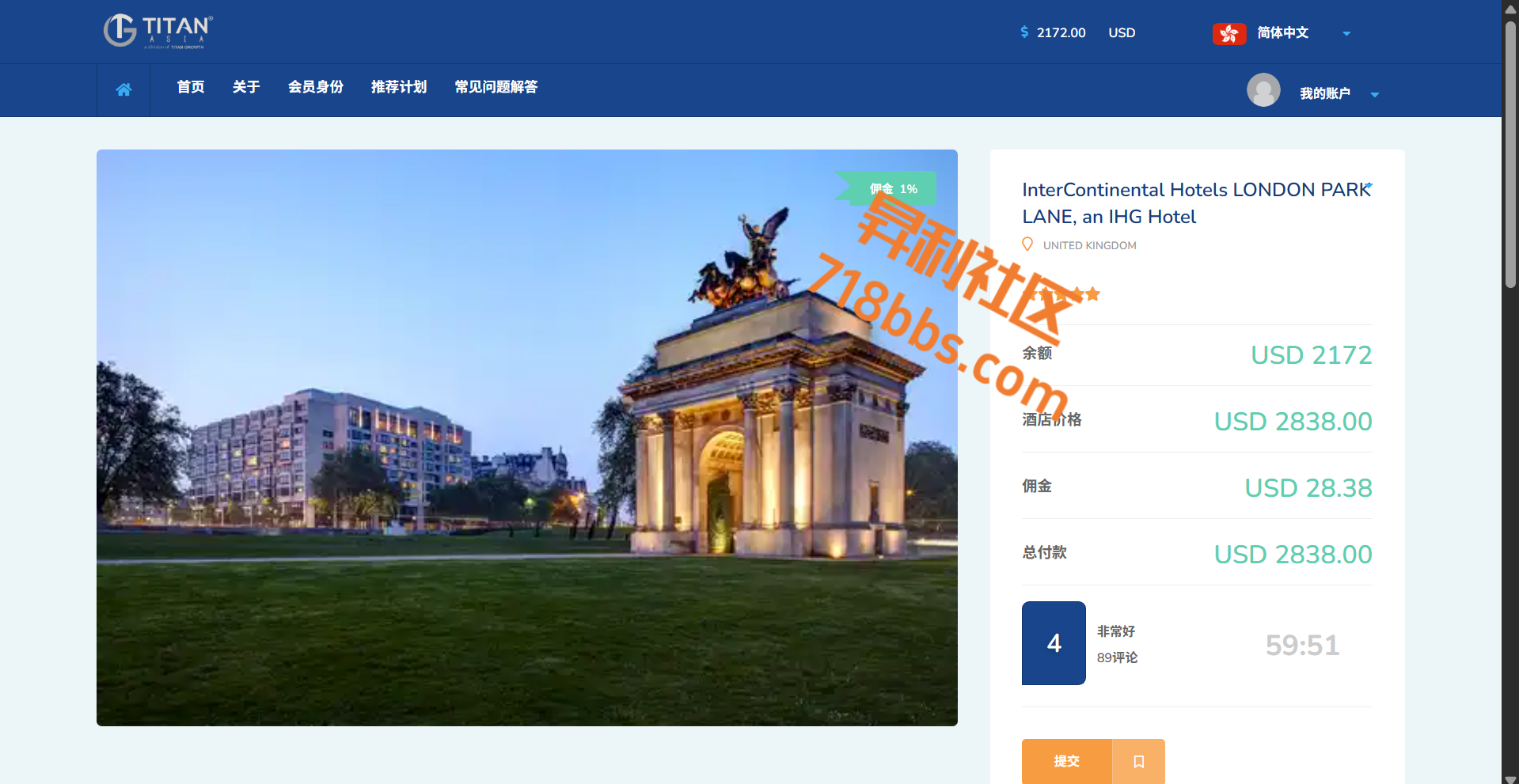Image resolution: width=1519 pixels, height=784 pixels.
Task: Click the 总付款 label
Action: (1044, 552)
